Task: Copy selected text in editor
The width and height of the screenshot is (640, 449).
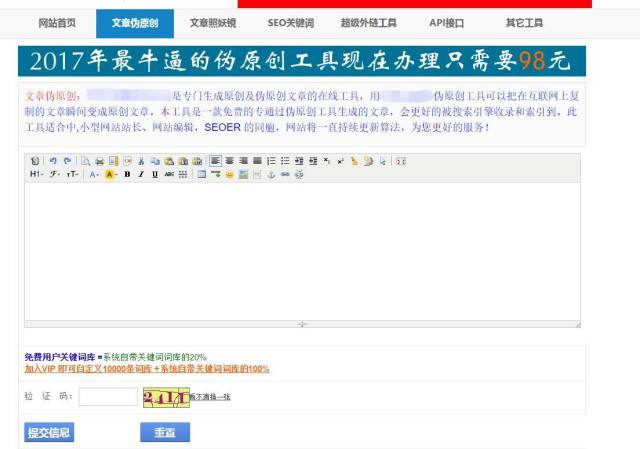Action: [x=155, y=161]
